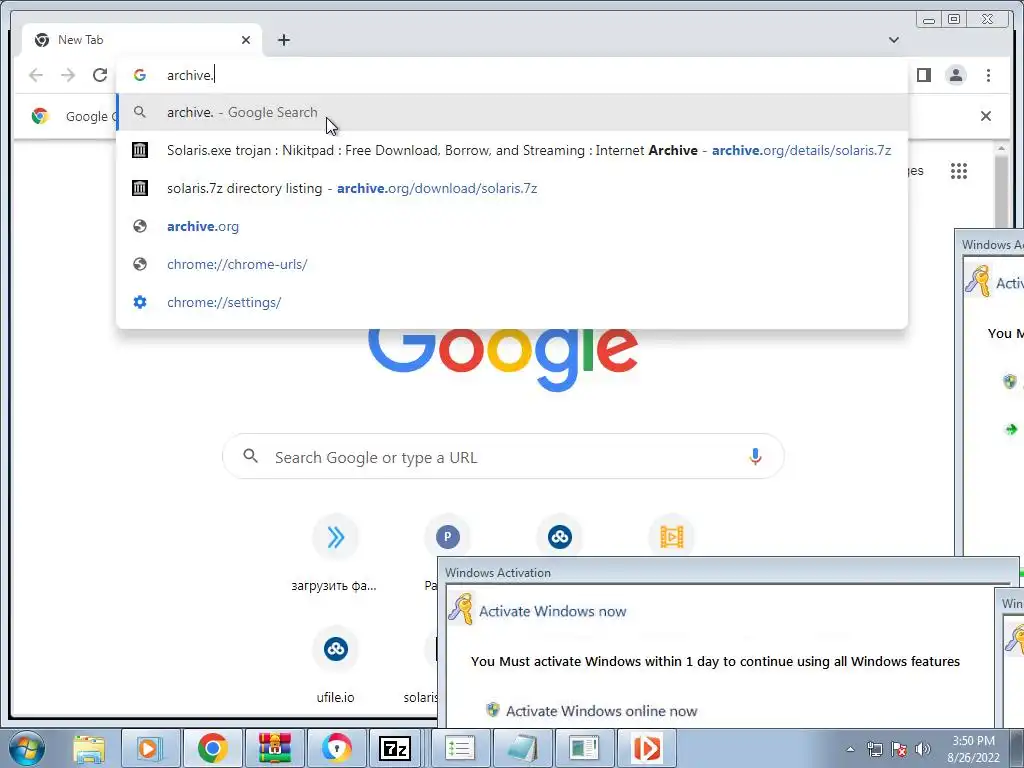Screen dimensions: 1024x768
Task: Click the cloud-icon shortcut above Windows Activation
Action: [559, 537]
